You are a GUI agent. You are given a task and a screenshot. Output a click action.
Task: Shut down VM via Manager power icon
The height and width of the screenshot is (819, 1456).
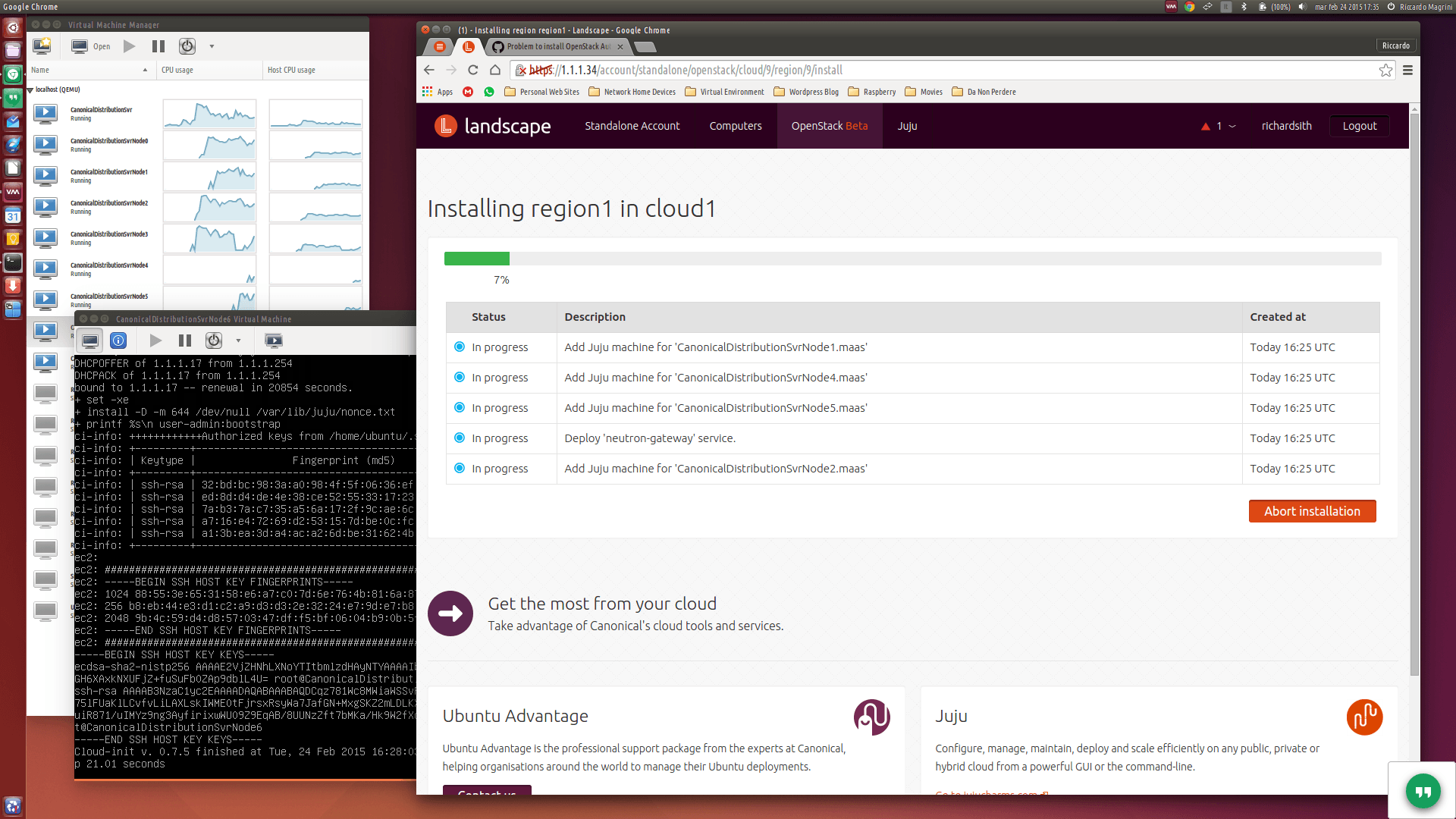pos(187,46)
